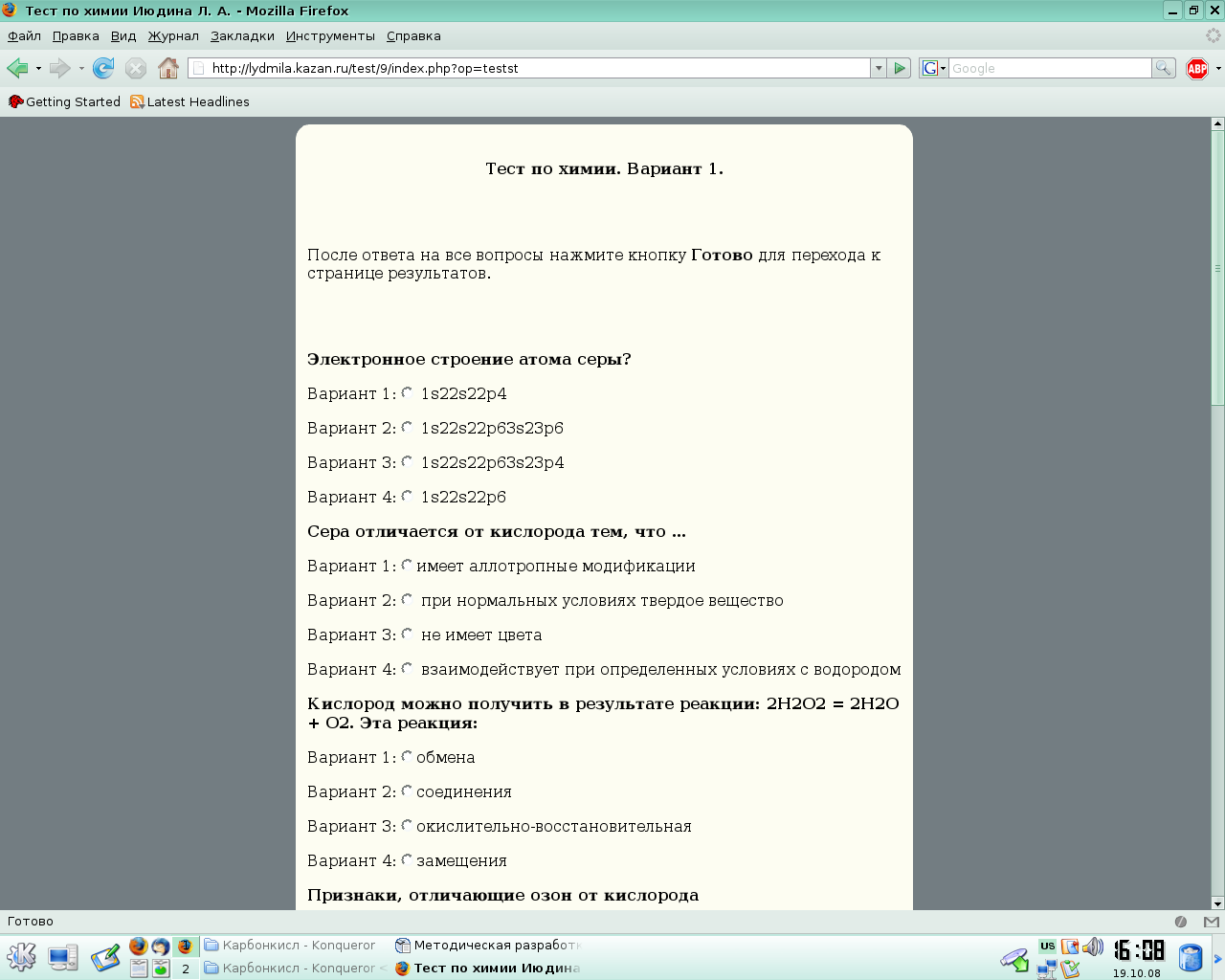The width and height of the screenshot is (1225, 980).
Task: Click the Stop loading icon
Action: pyautogui.click(x=136, y=68)
